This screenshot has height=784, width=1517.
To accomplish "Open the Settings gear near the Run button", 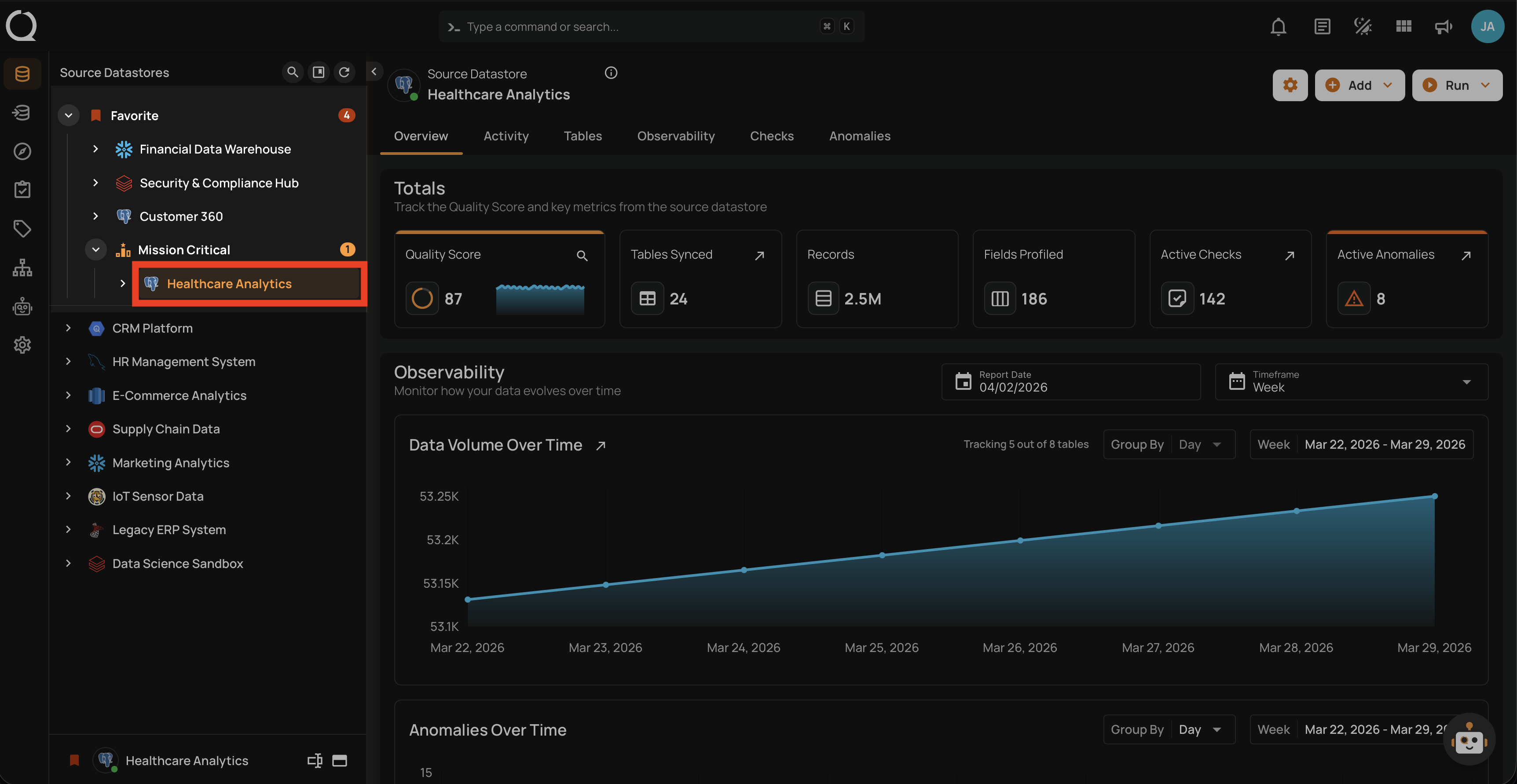I will coord(1290,85).
